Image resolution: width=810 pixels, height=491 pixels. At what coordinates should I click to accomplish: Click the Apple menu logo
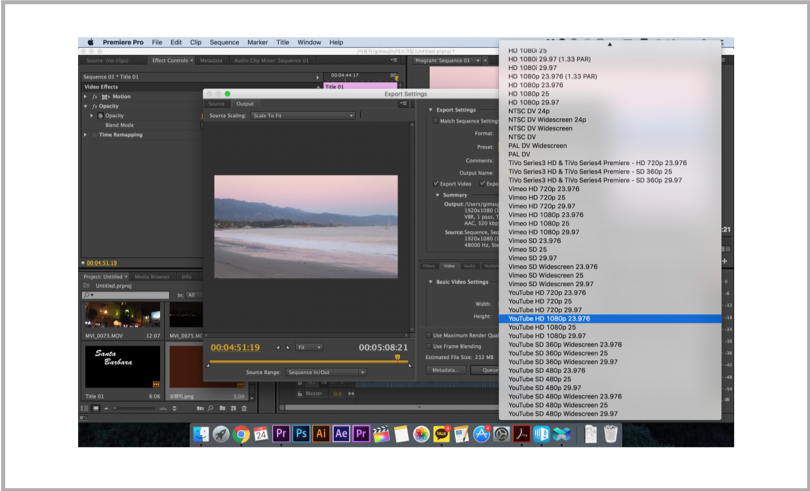click(x=90, y=42)
